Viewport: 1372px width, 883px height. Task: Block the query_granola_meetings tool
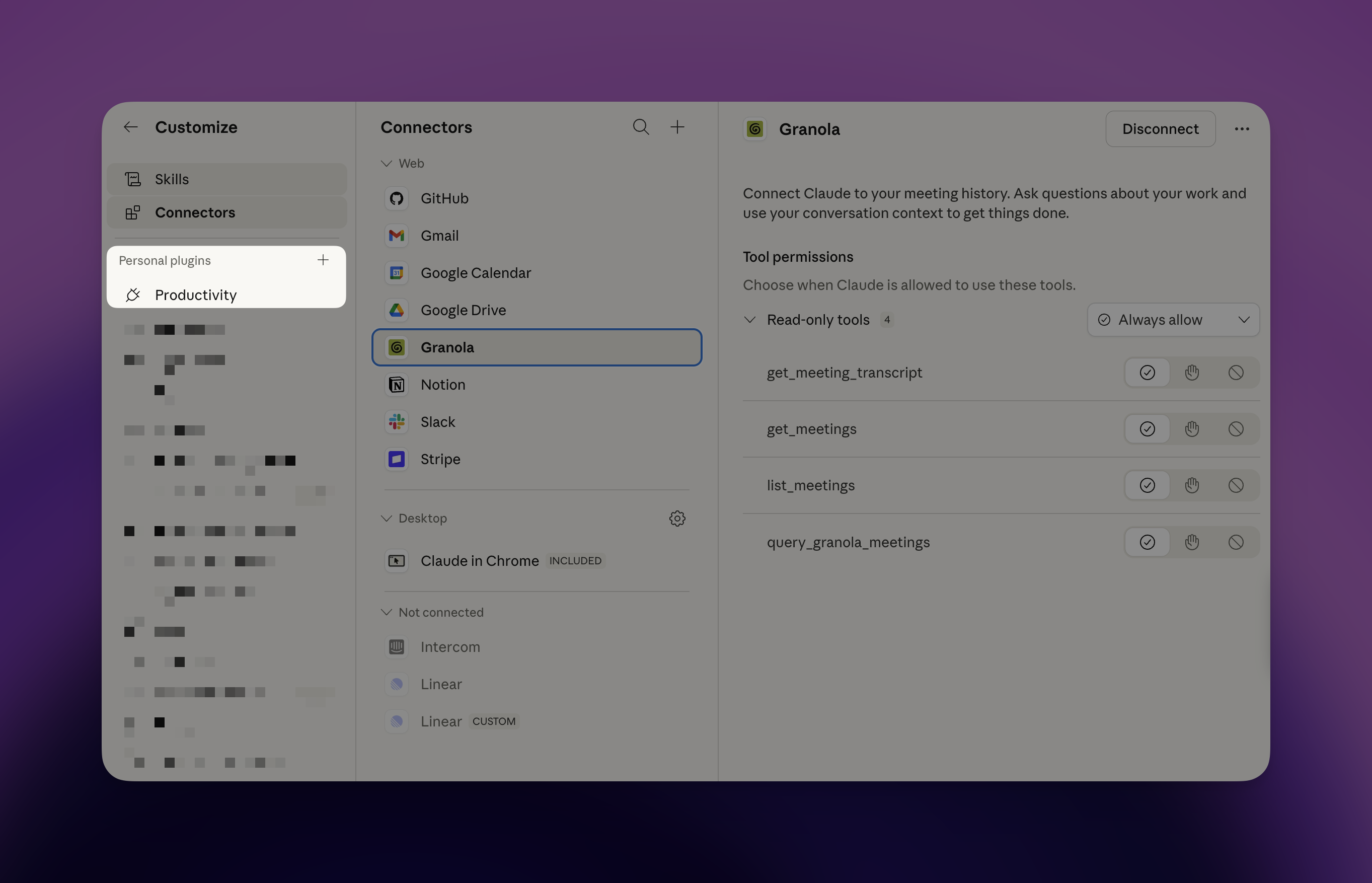1236,542
